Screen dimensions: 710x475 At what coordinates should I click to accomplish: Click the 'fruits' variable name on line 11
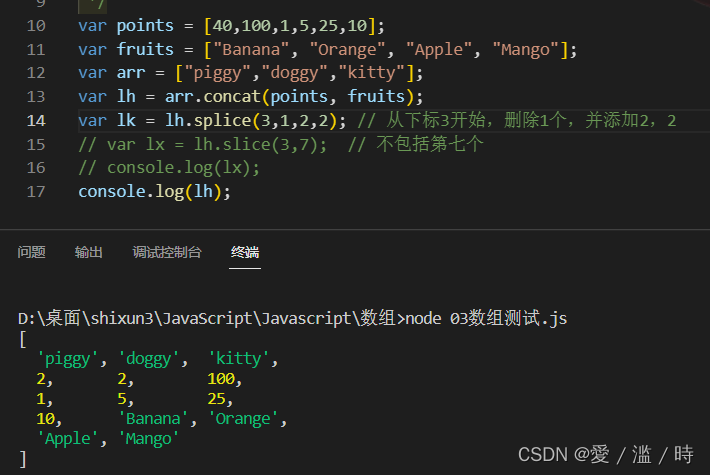point(145,49)
